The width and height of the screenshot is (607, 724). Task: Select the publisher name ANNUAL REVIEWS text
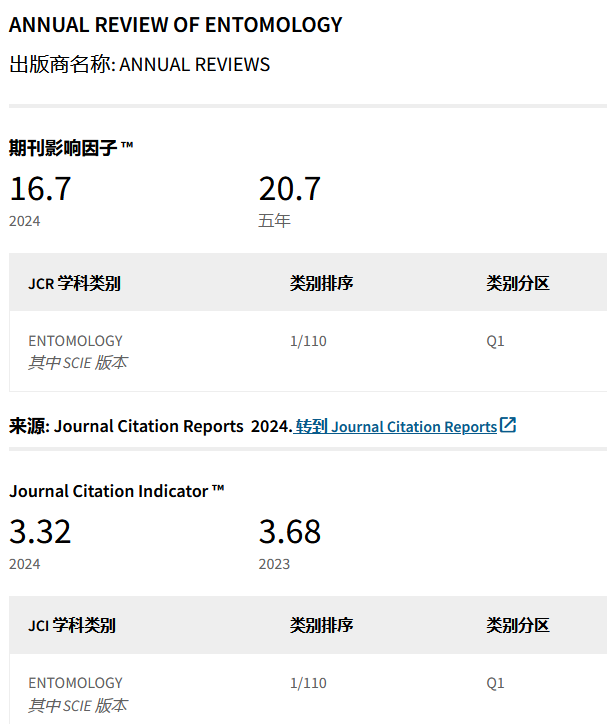(195, 65)
